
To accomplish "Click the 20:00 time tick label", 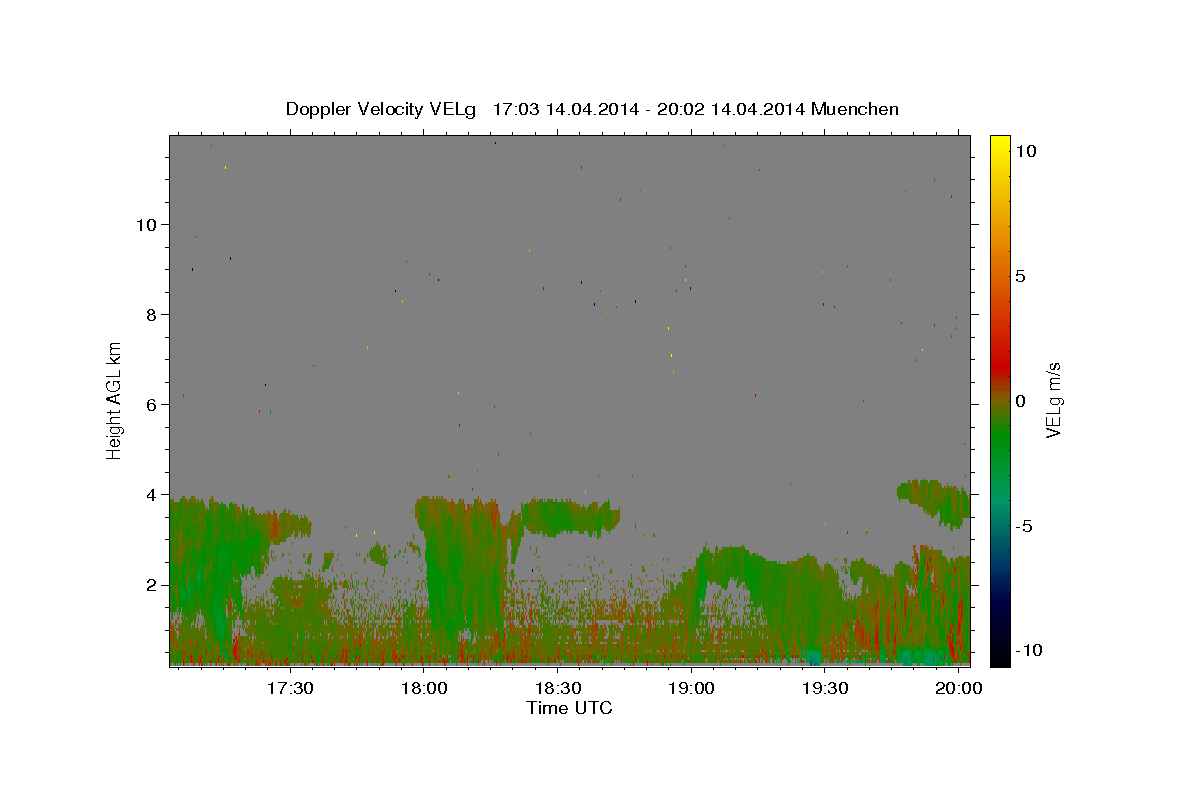I will pyautogui.click(x=960, y=689).
